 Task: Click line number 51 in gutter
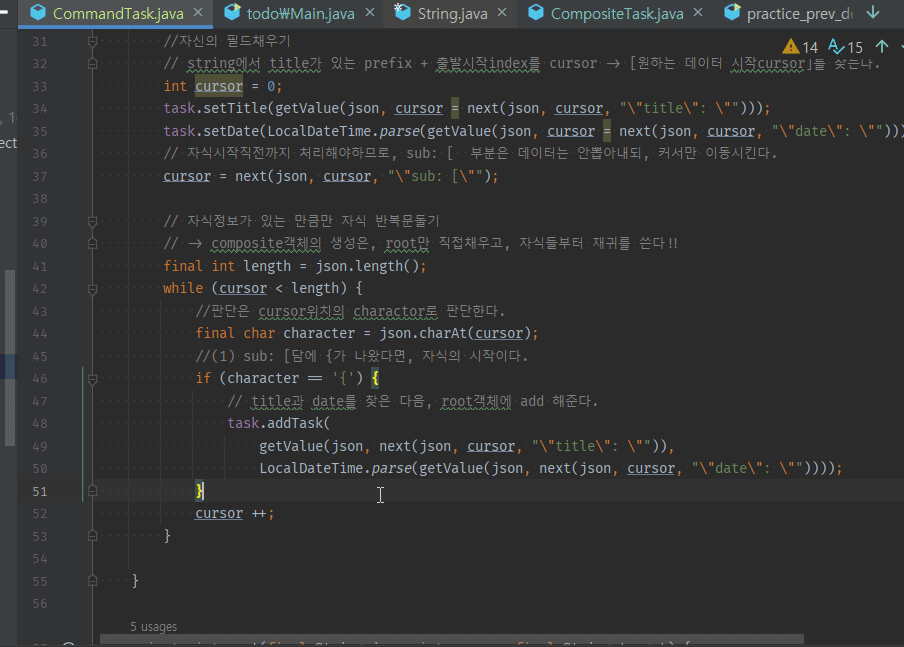pos(39,491)
